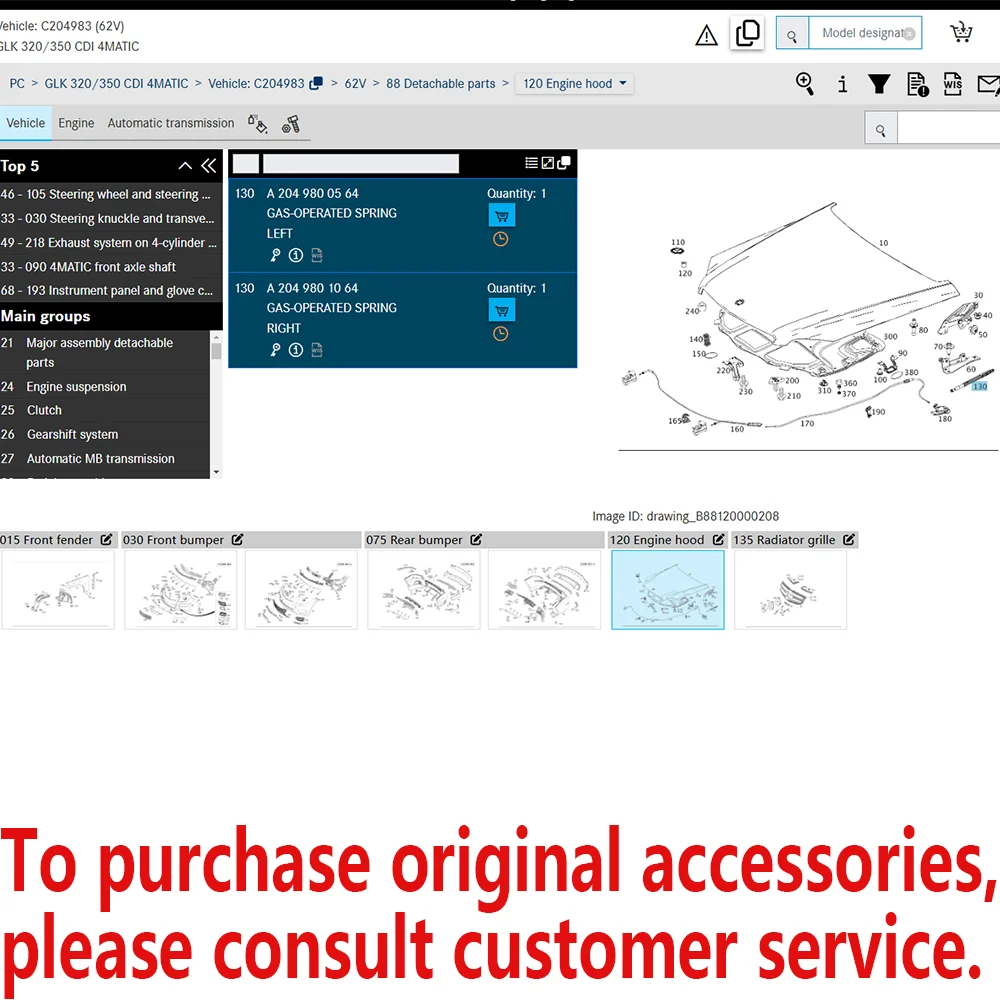The width and height of the screenshot is (1000, 1000).
Task: Edit the 015 Front fender label
Action: click(107, 540)
